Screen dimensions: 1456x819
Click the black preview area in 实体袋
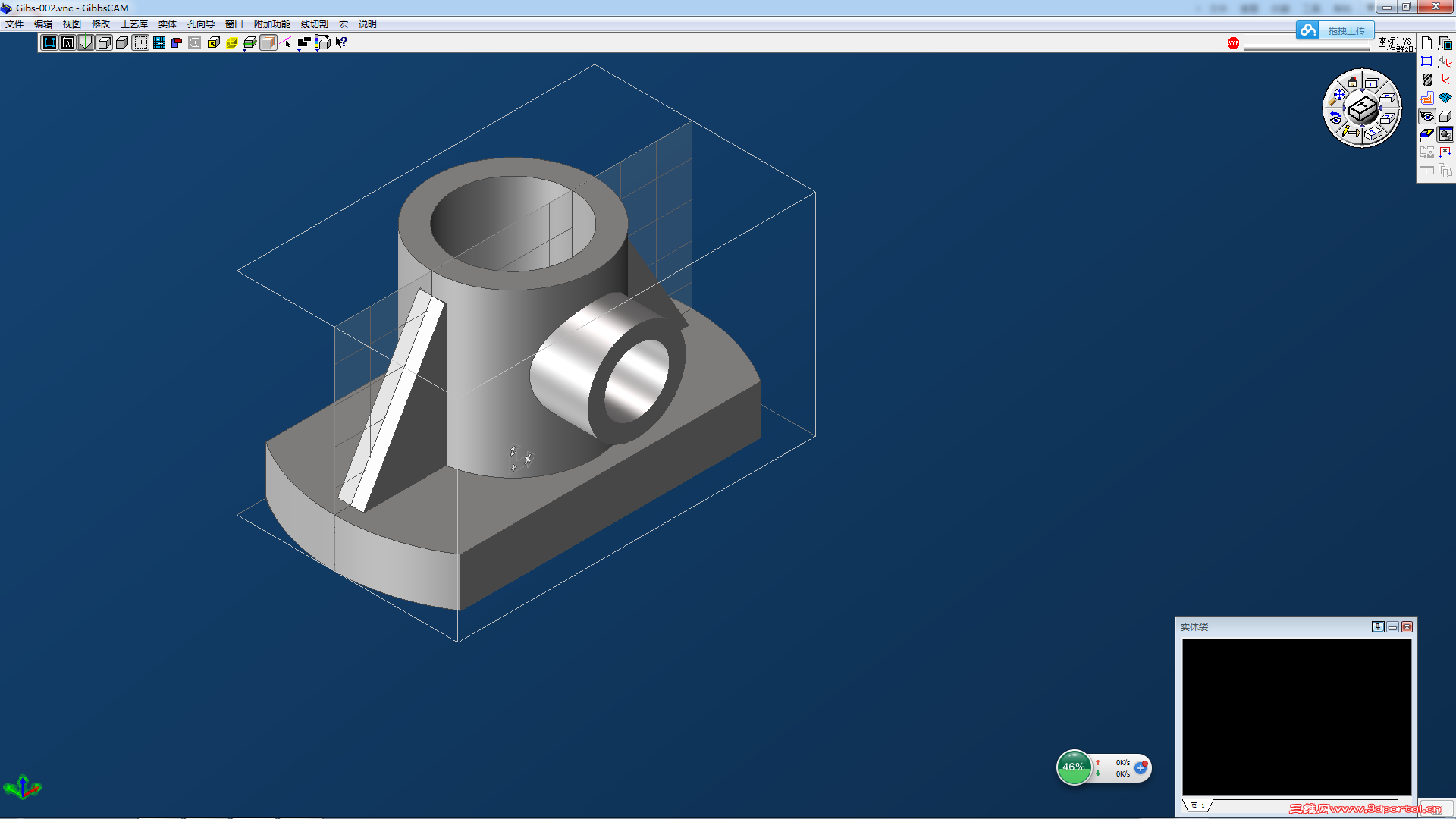(x=1297, y=717)
